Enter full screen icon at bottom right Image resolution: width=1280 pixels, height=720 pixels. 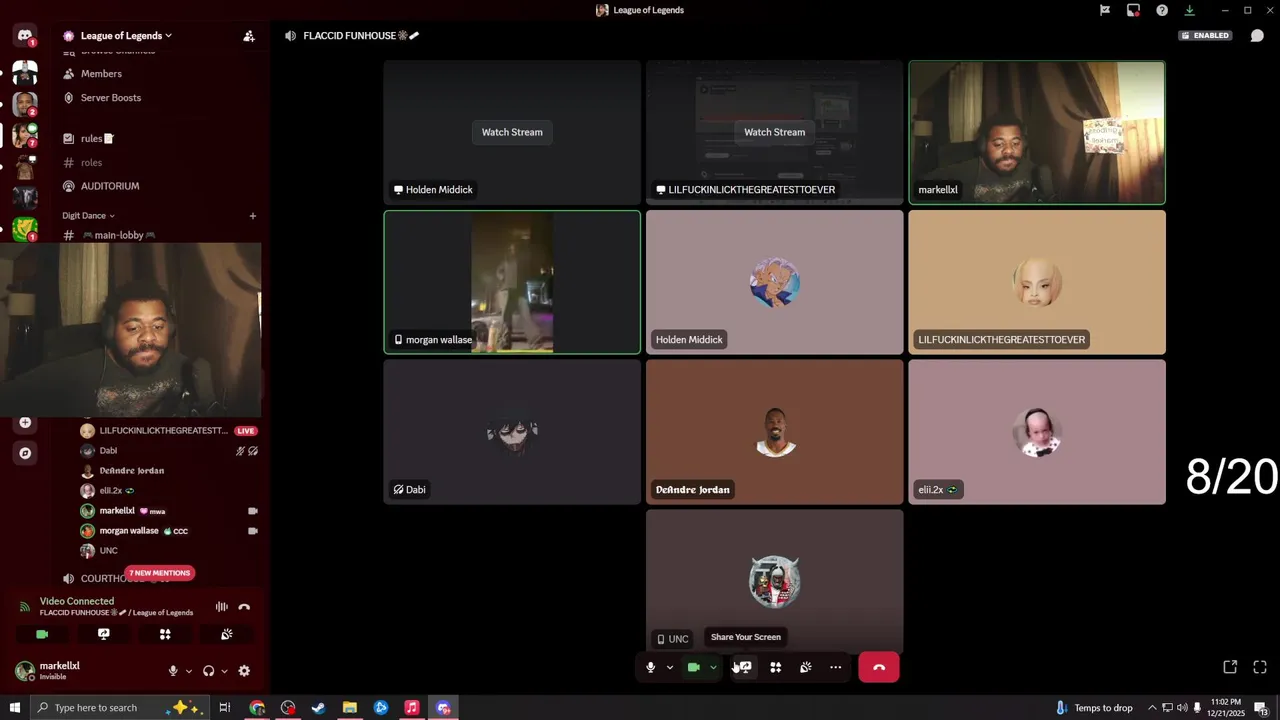click(x=1260, y=667)
